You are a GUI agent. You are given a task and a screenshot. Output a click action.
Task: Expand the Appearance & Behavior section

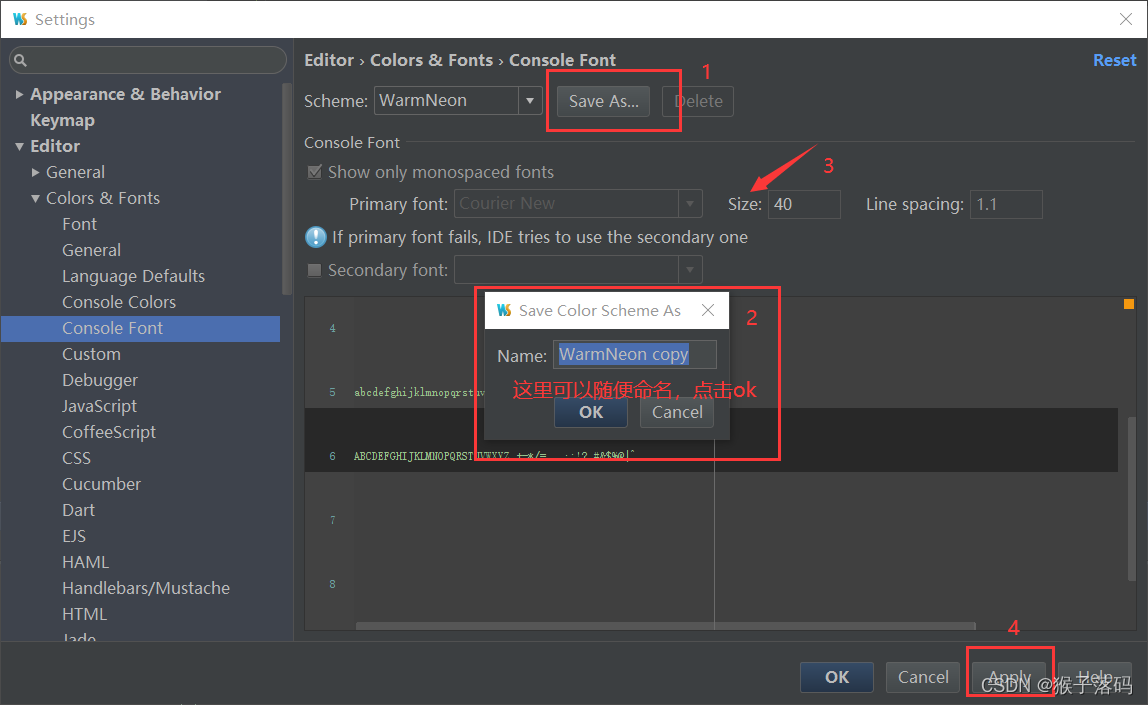[20, 93]
